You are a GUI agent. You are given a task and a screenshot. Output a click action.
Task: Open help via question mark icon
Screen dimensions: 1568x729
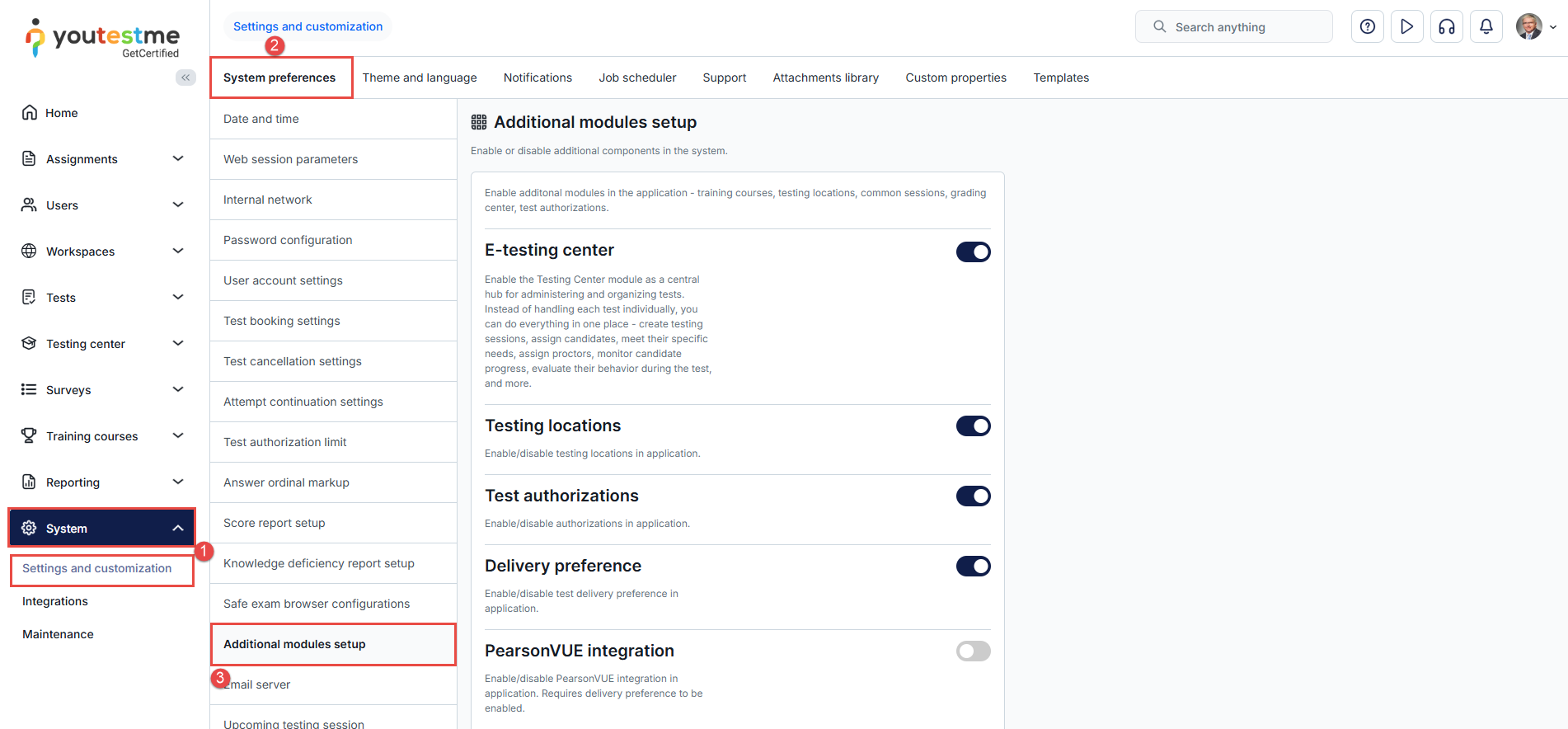point(1368,26)
